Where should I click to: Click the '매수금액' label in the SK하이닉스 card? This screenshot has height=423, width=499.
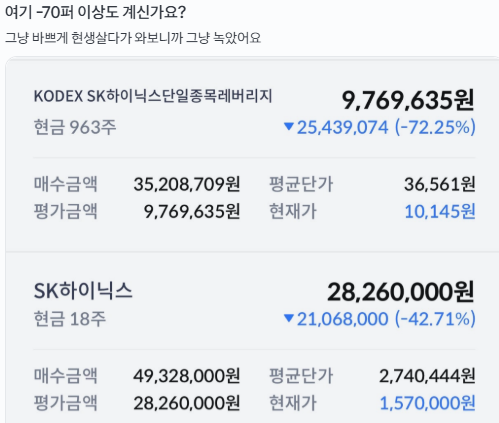tap(65, 376)
